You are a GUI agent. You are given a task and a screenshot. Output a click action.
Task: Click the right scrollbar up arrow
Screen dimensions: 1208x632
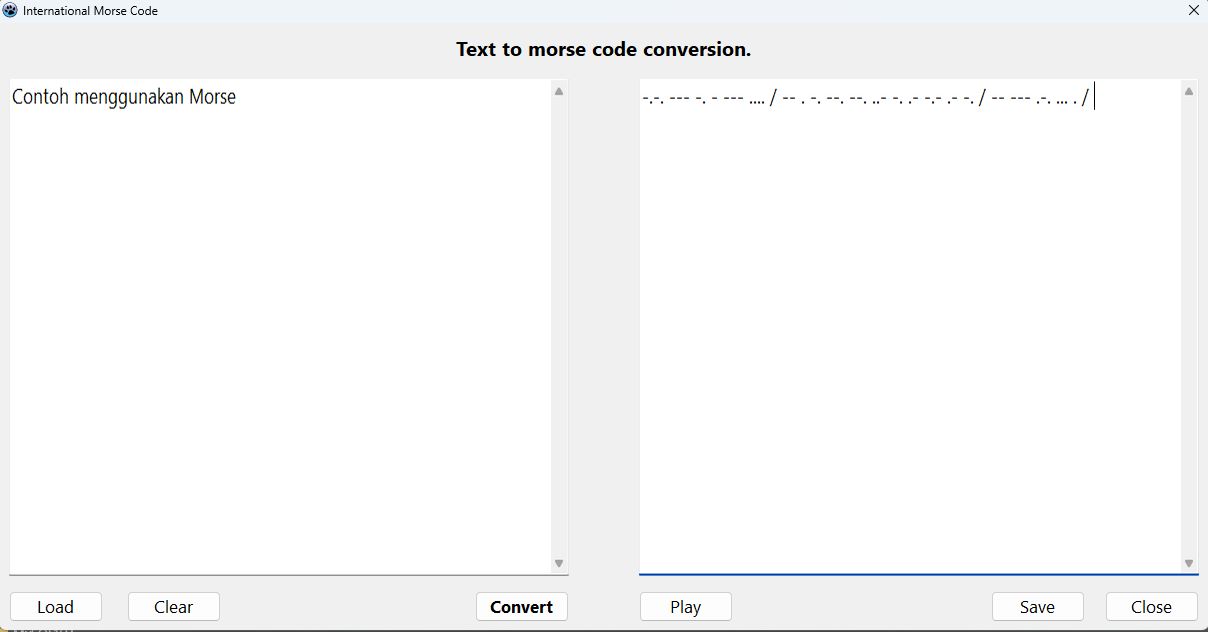tap(1189, 91)
